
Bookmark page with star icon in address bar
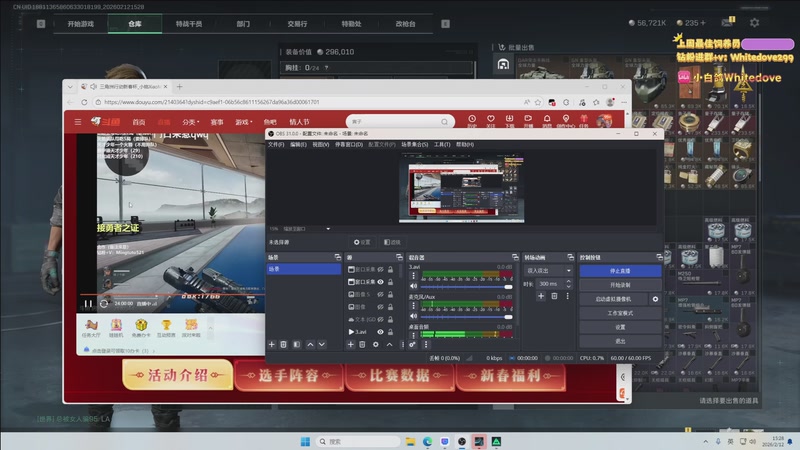coord(538,102)
